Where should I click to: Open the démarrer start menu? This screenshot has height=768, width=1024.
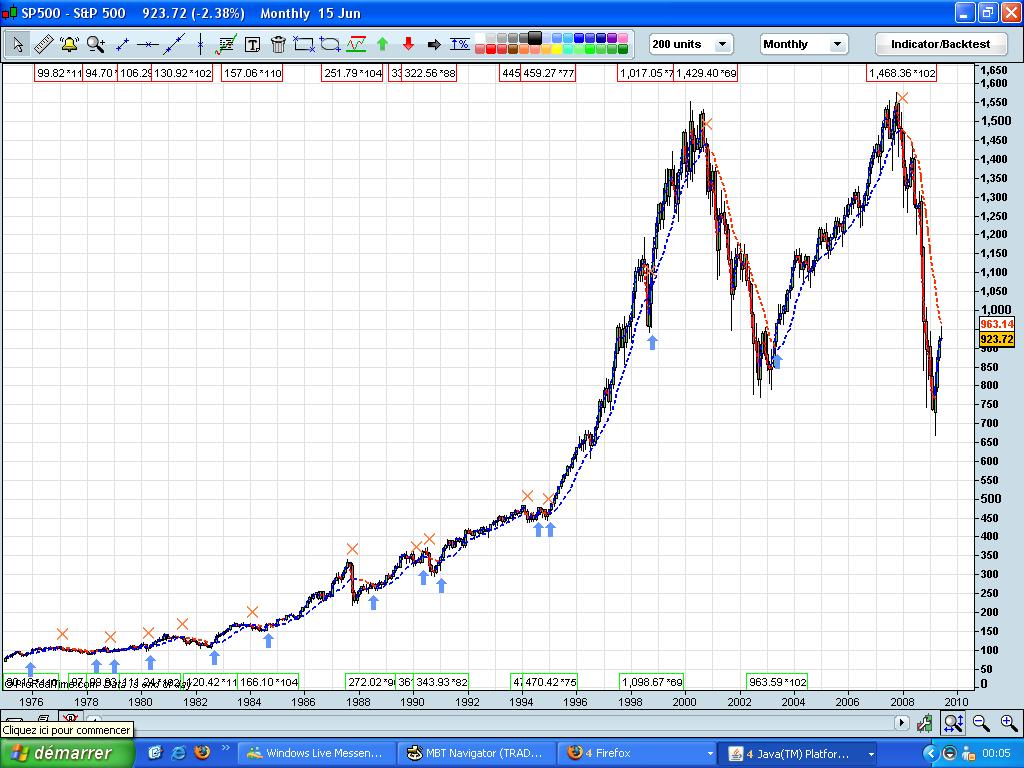click(67, 754)
